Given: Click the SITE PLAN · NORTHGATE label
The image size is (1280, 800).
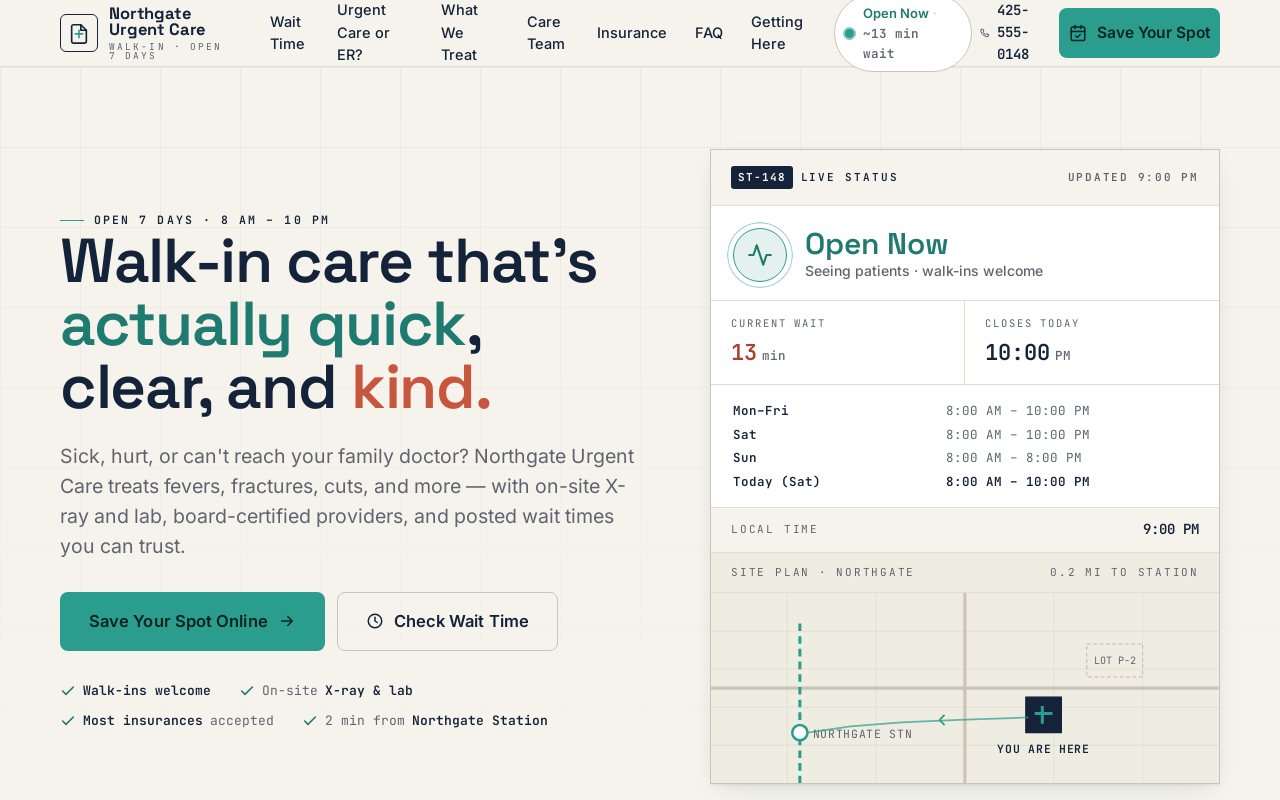Looking at the screenshot, I should [822, 573].
